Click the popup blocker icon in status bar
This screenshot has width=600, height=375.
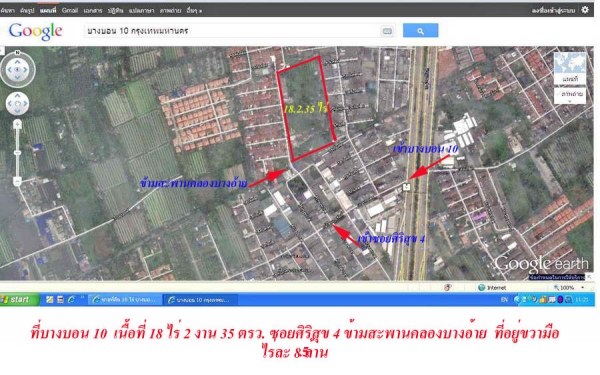(447, 287)
